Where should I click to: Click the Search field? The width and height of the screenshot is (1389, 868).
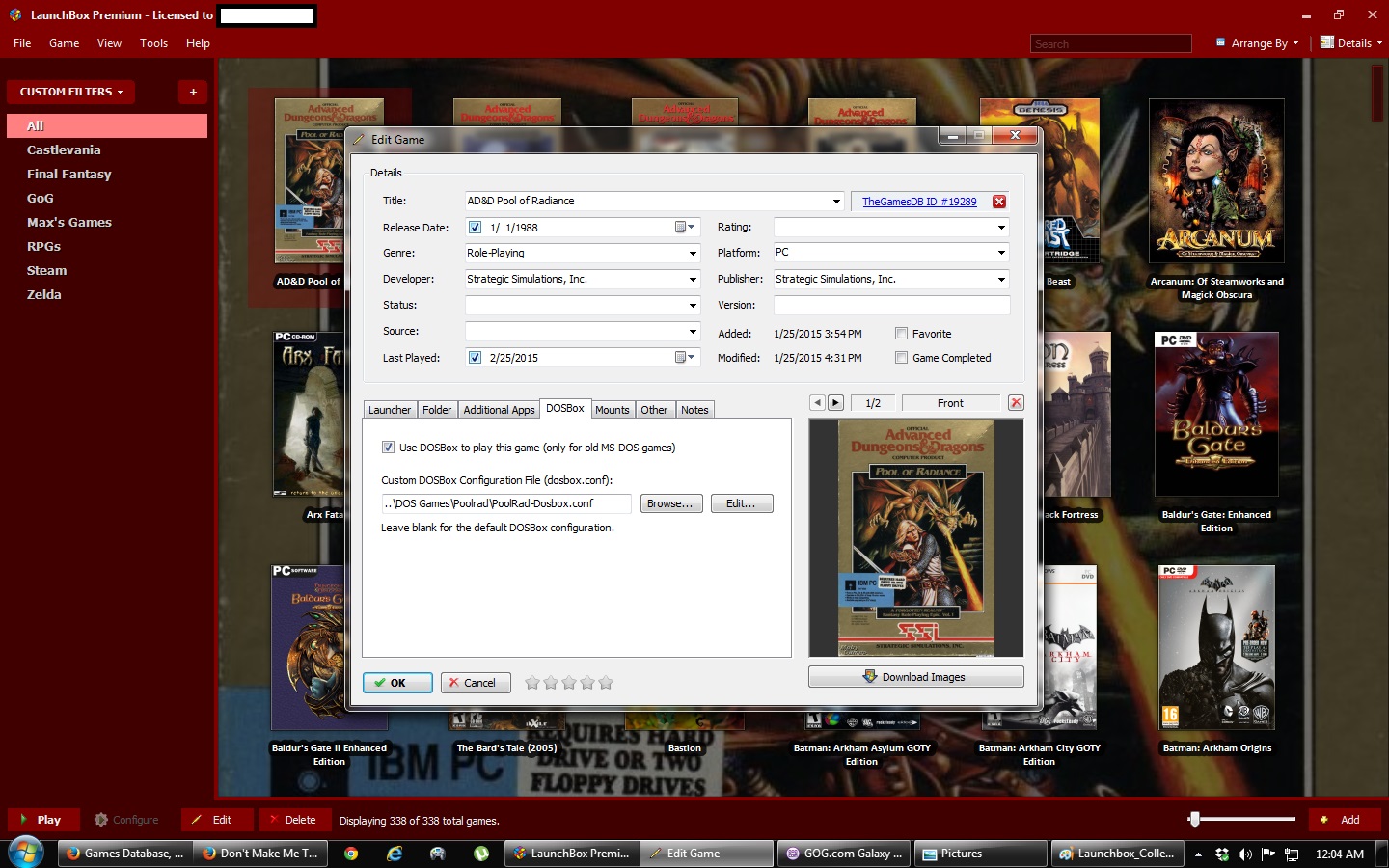(x=1110, y=44)
